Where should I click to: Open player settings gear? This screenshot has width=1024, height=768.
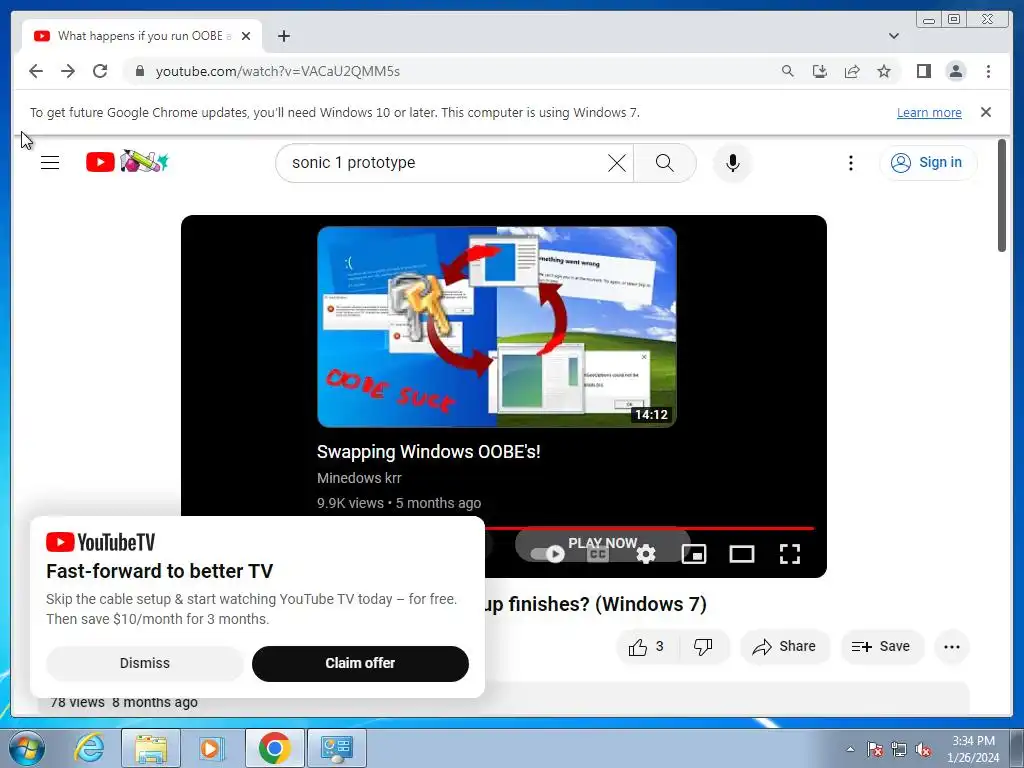[x=646, y=554]
